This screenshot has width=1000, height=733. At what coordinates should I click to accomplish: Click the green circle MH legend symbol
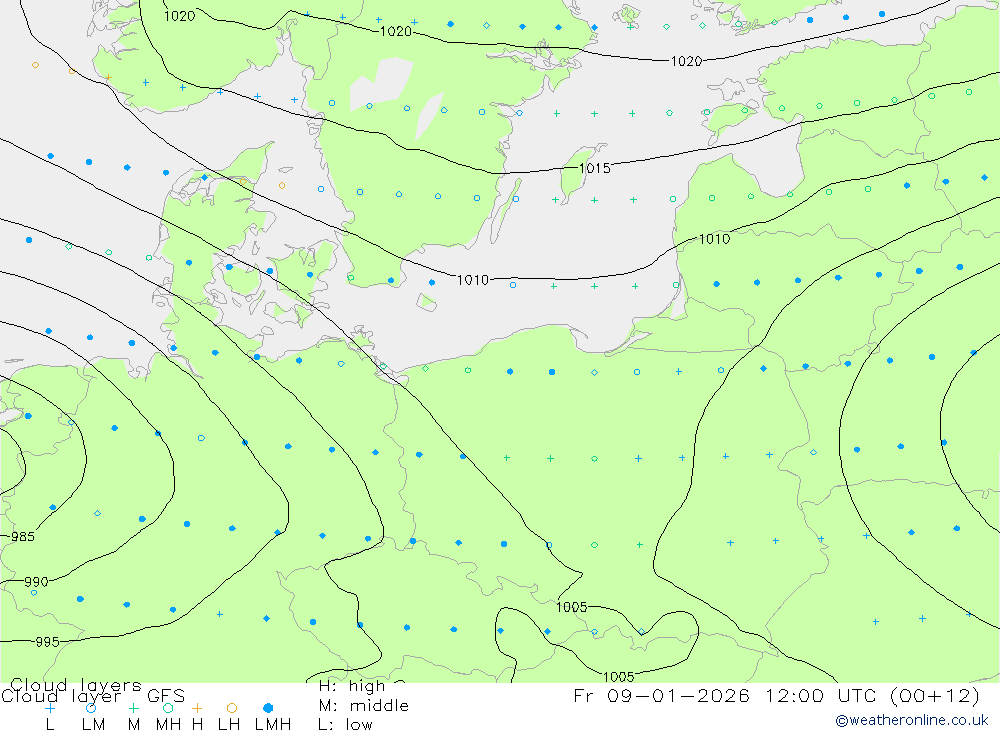point(168,708)
